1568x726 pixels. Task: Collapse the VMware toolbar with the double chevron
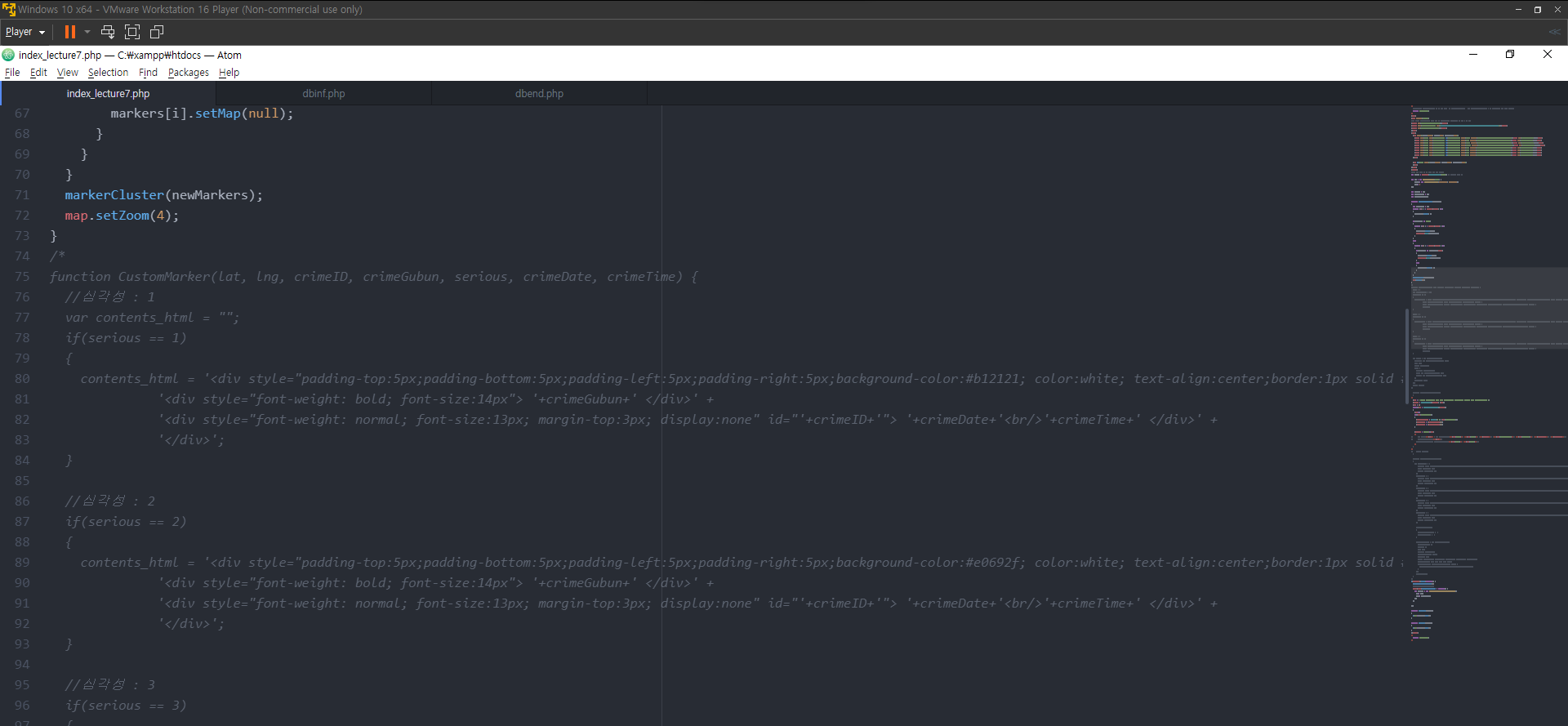tap(1553, 32)
